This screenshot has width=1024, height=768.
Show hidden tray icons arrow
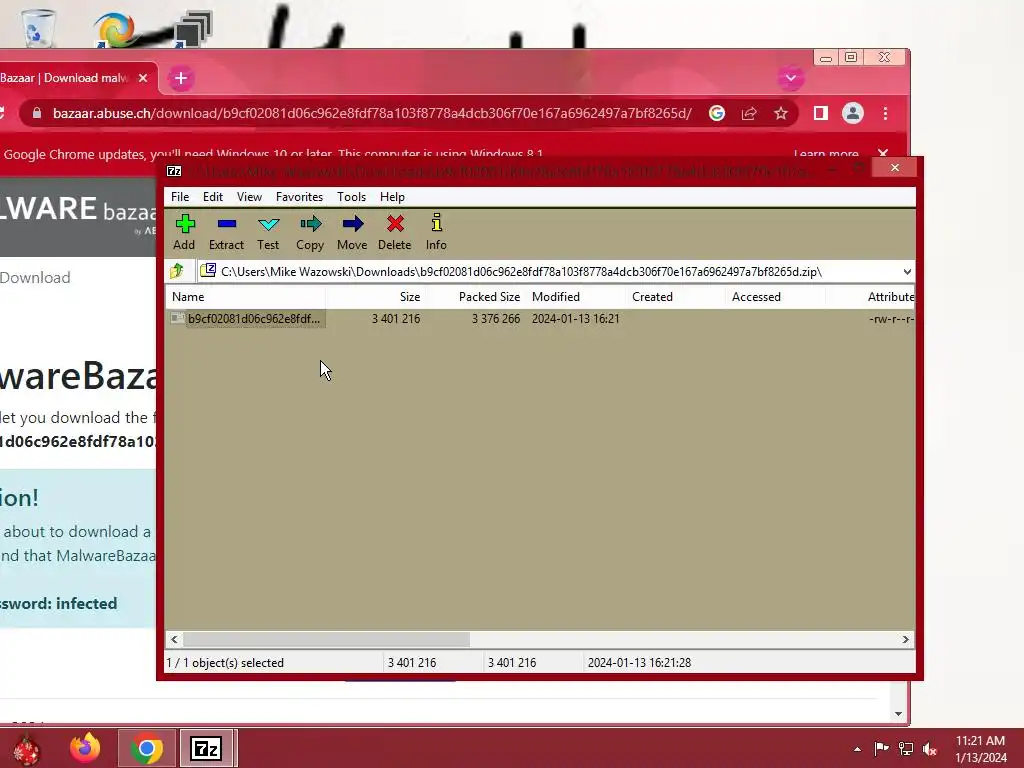click(857, 748)
